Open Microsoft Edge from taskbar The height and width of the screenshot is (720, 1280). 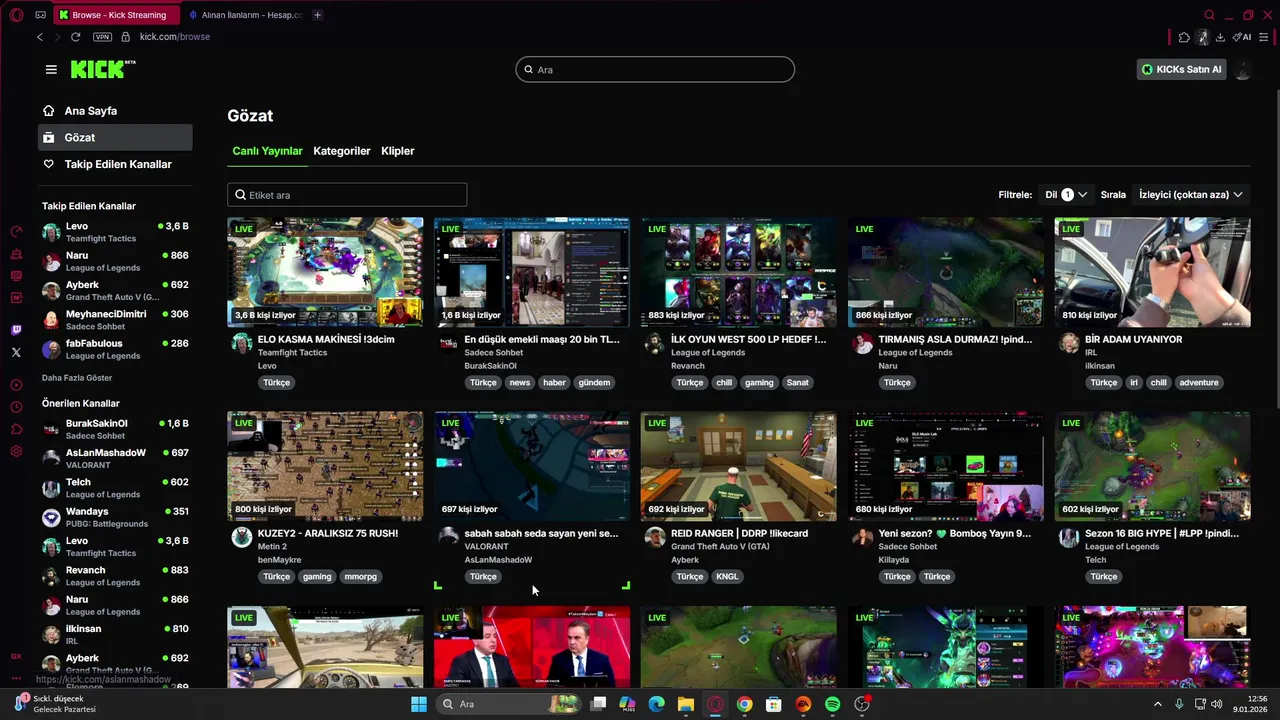pos(656,704)
